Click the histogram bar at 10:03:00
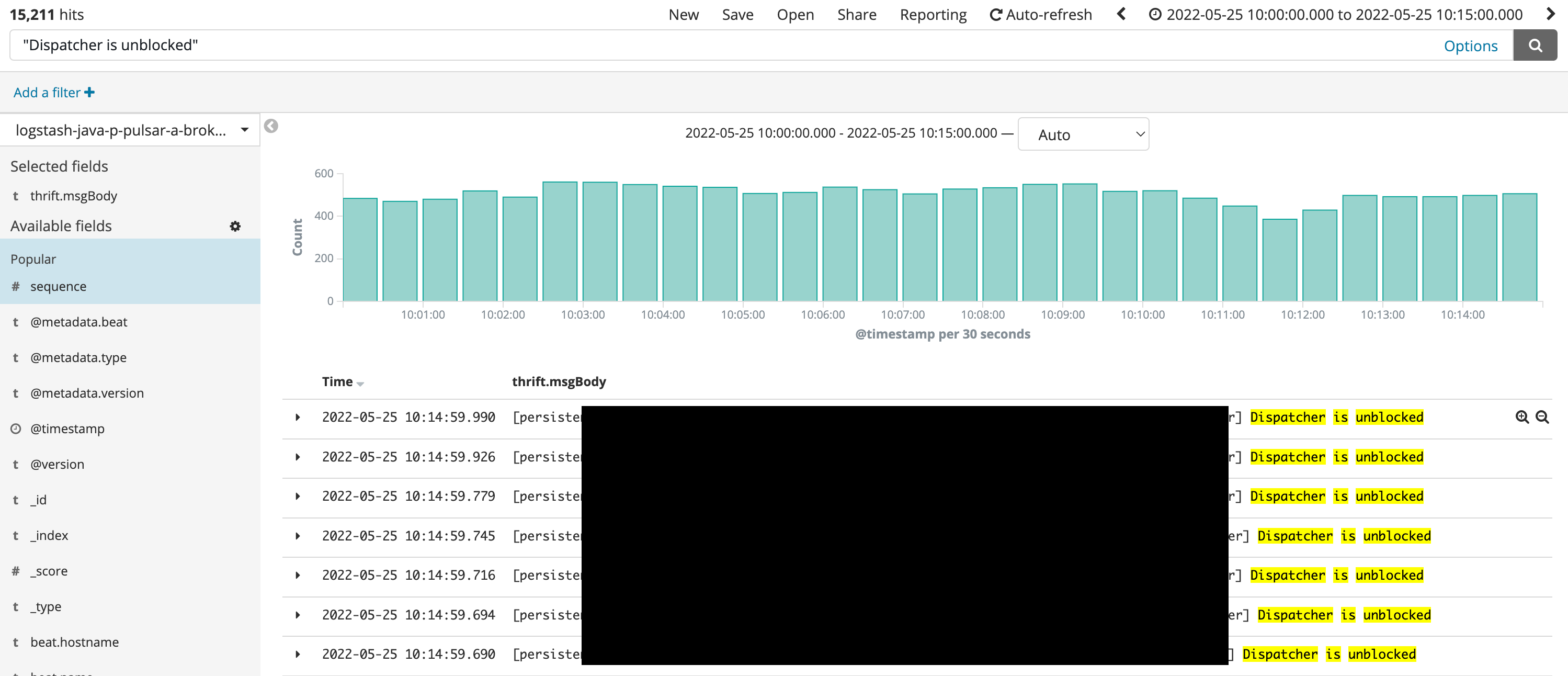The image size is (1568, 676). 599,244
